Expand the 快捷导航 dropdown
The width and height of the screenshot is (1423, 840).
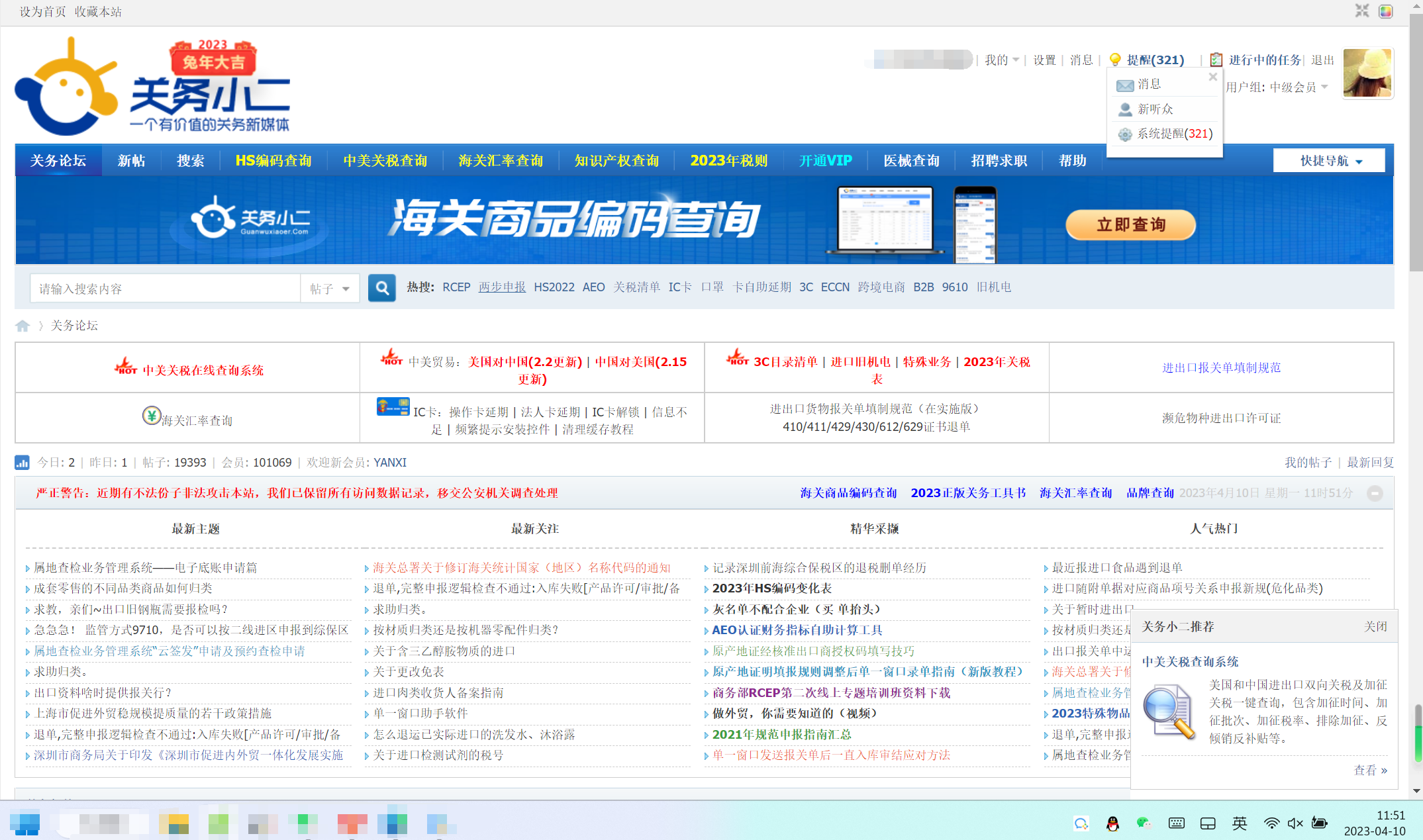pyautogui.click(x=1329, y=161)
